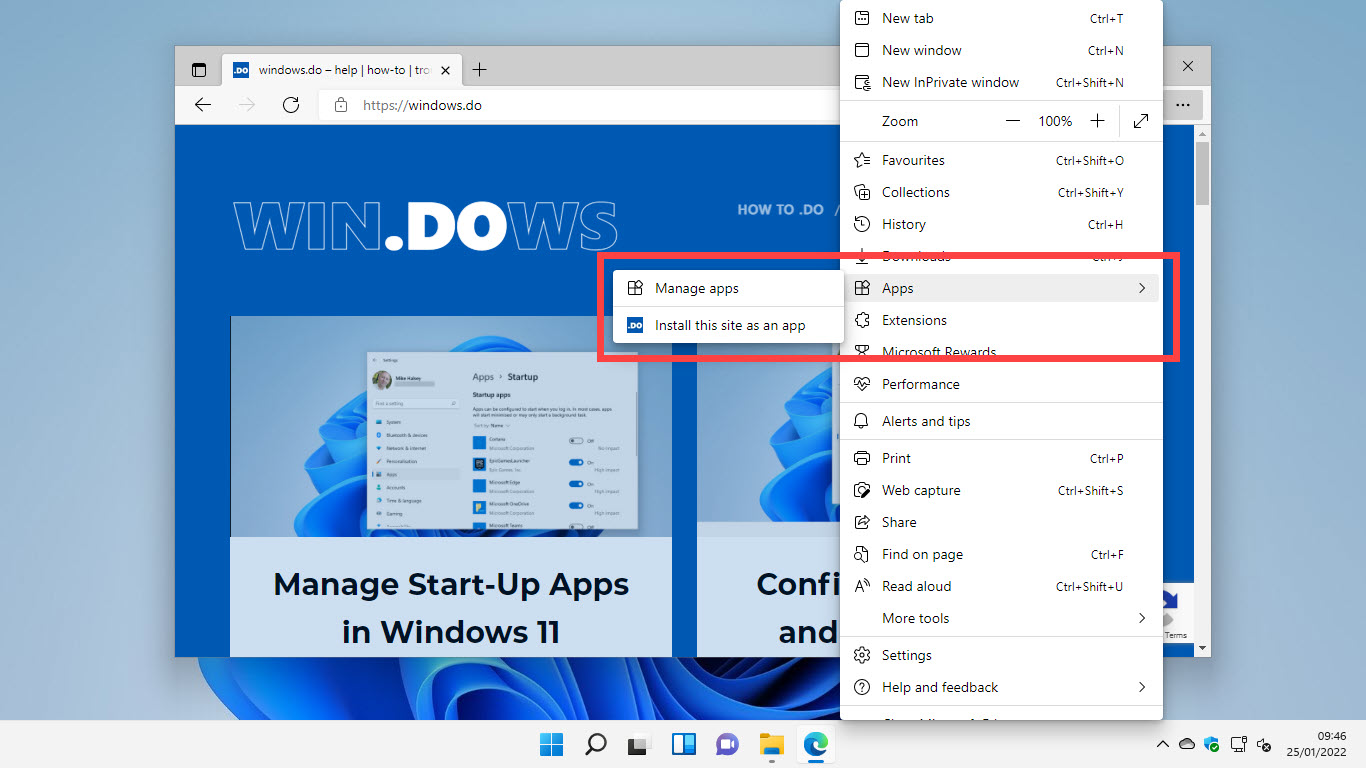Click the scrollbar down arrow
This screenshot has height=768, width=1366.
point(1202,649)
